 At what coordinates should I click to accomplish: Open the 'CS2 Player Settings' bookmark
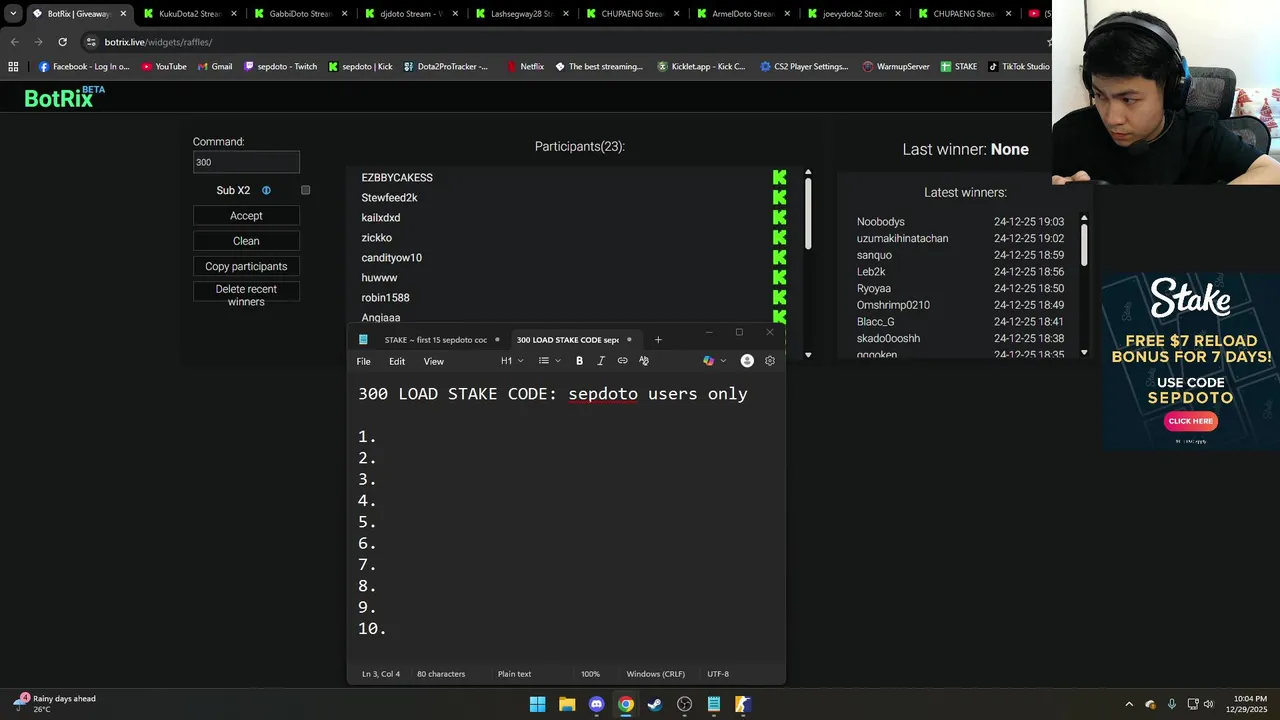(803, 67)
